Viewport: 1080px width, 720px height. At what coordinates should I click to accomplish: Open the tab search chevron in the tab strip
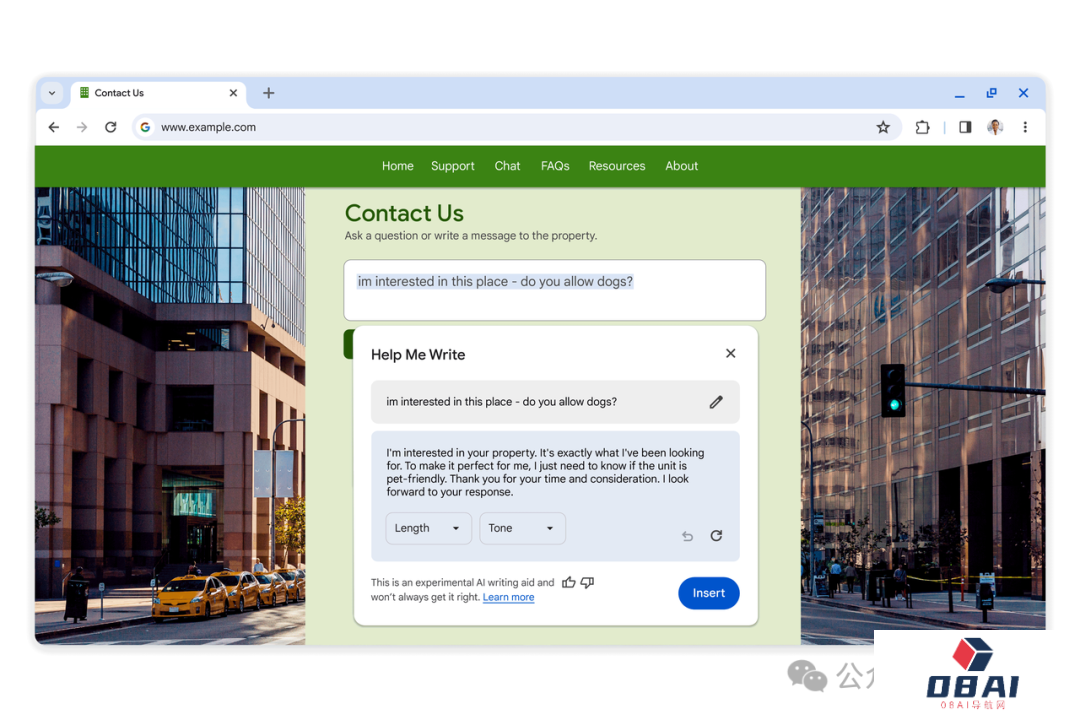pos(52,93)
